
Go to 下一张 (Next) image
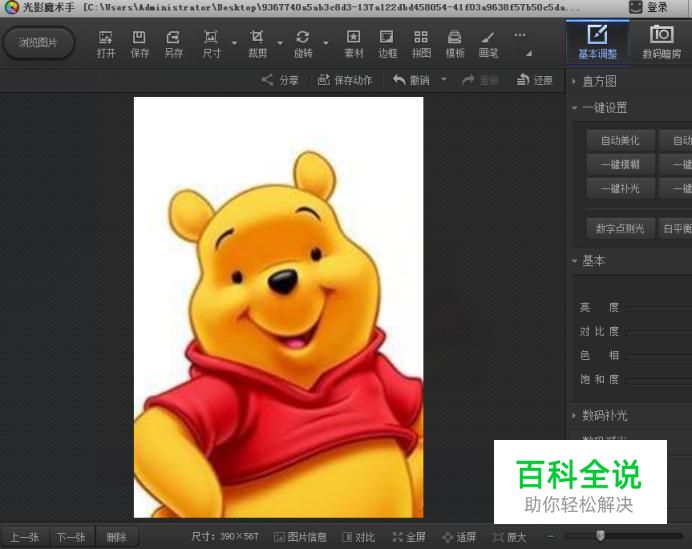pos(71,537)
